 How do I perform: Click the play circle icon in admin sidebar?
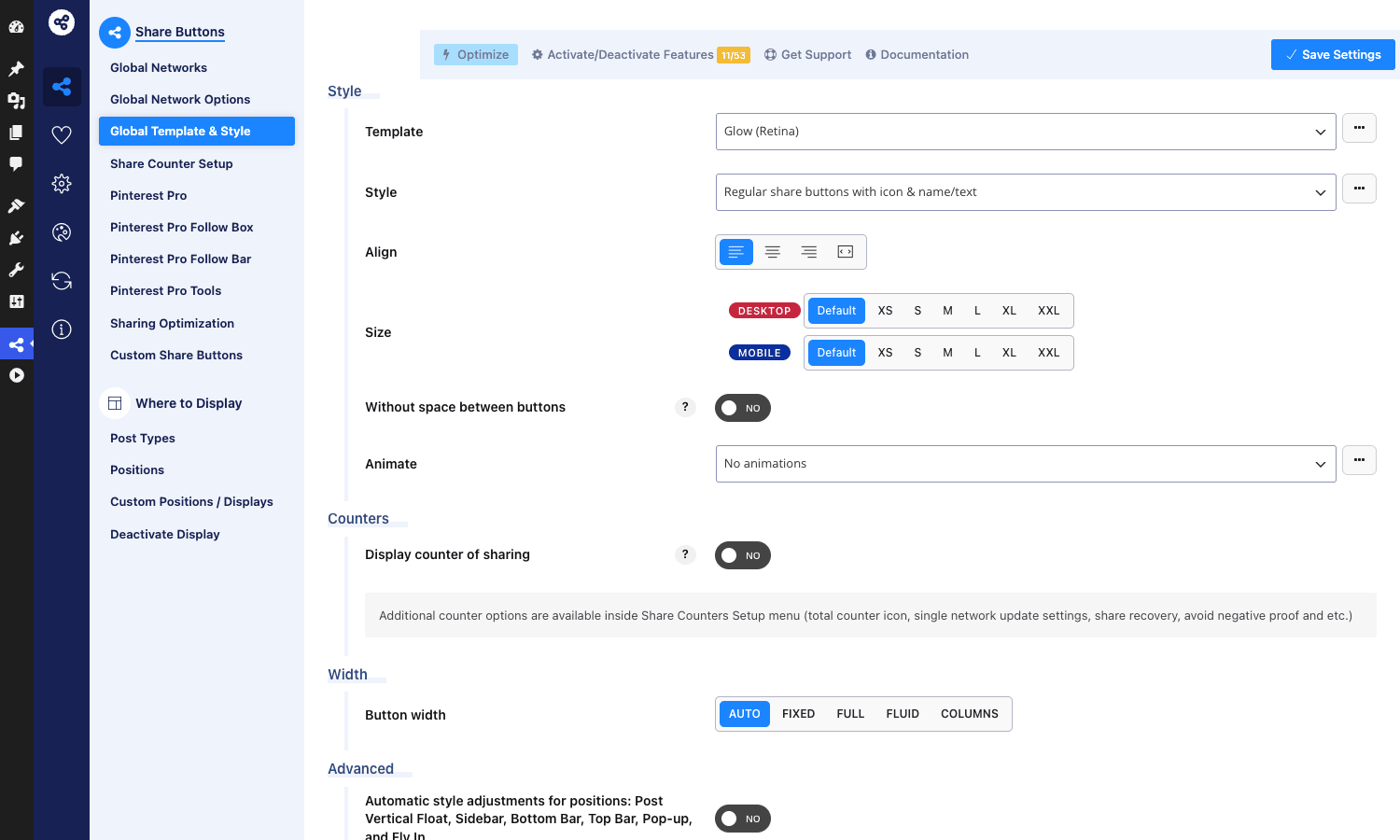pos(16,375)
